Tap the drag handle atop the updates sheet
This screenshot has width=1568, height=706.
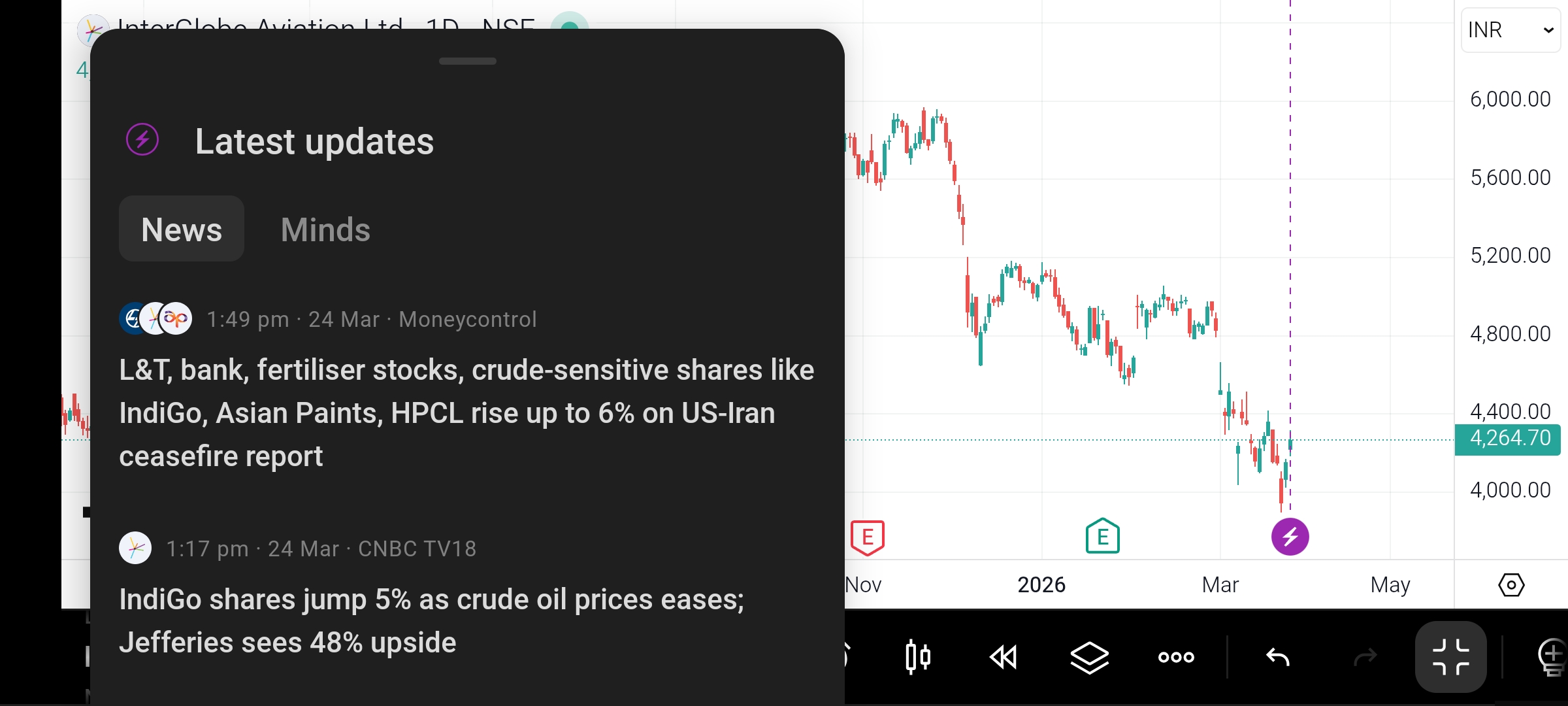tap(468, 61)
